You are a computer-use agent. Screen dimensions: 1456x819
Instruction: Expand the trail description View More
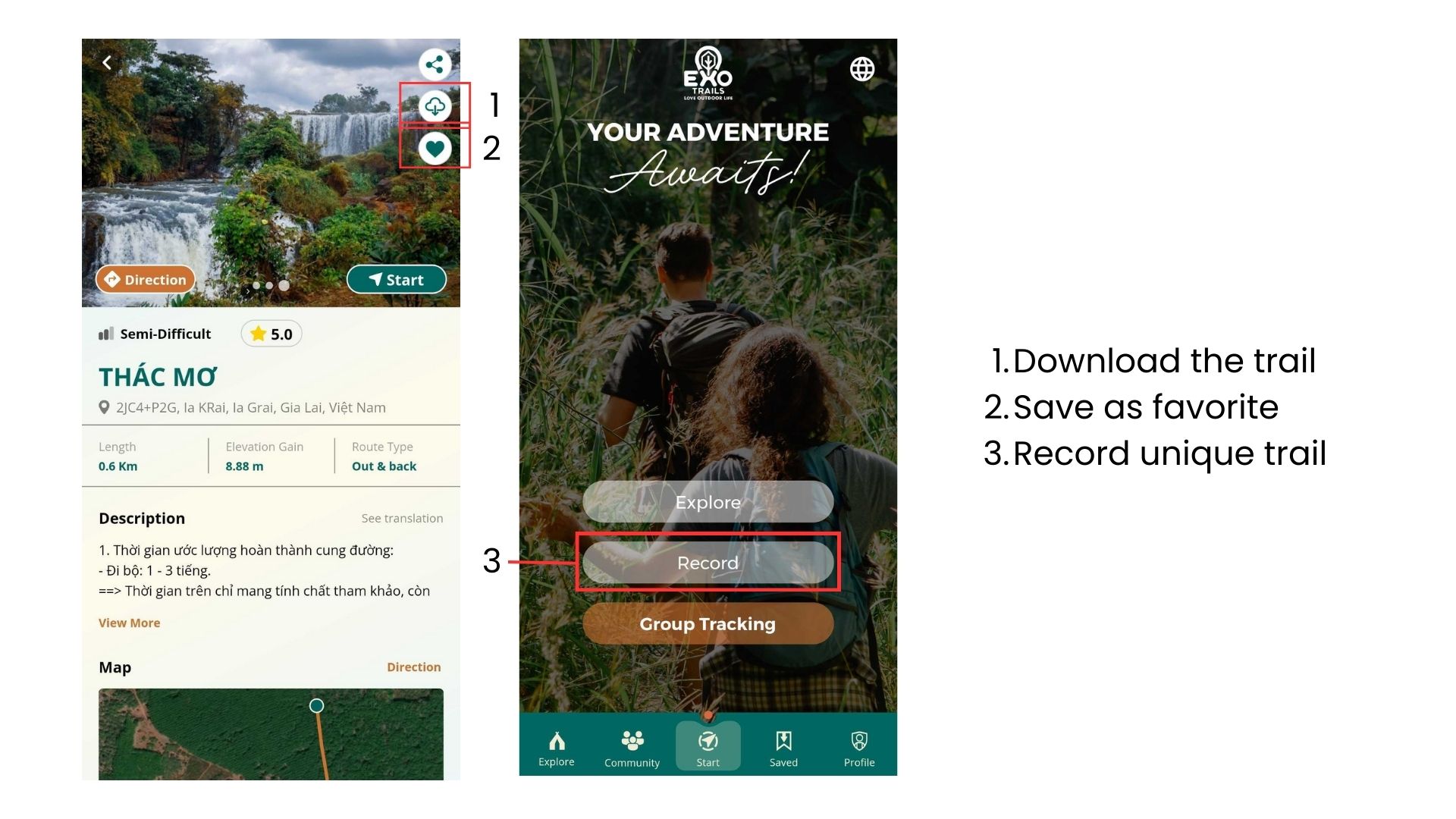pos(129,623)
